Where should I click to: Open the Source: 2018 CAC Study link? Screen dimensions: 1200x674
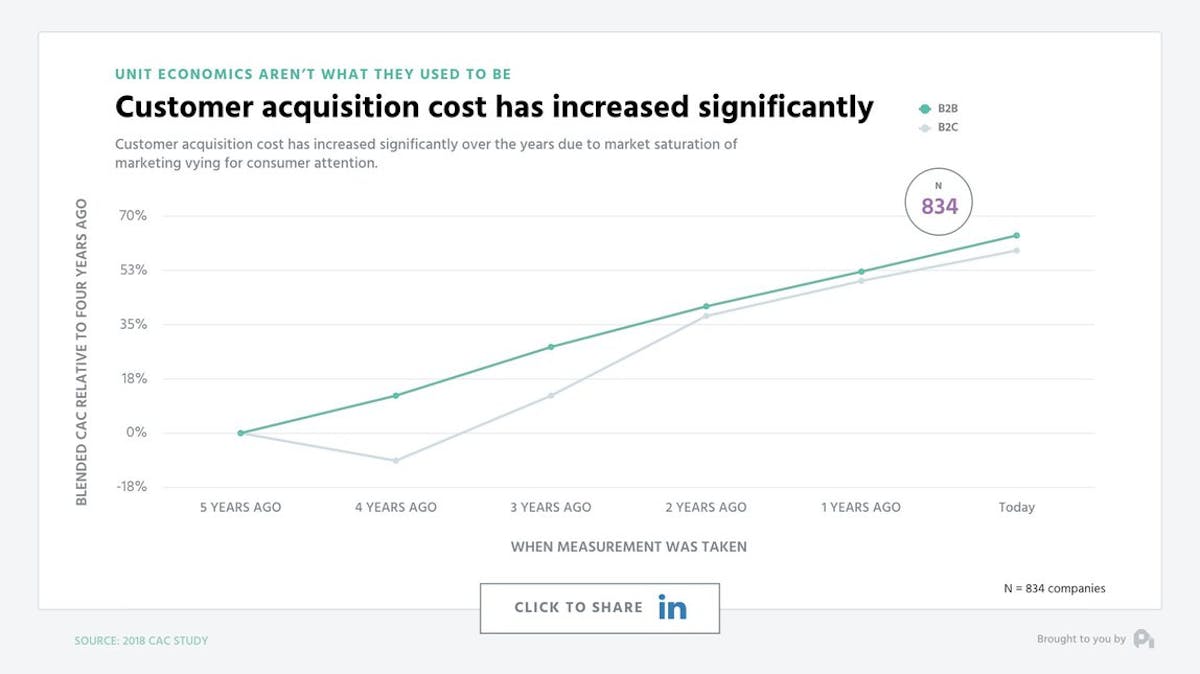point(140,640)
